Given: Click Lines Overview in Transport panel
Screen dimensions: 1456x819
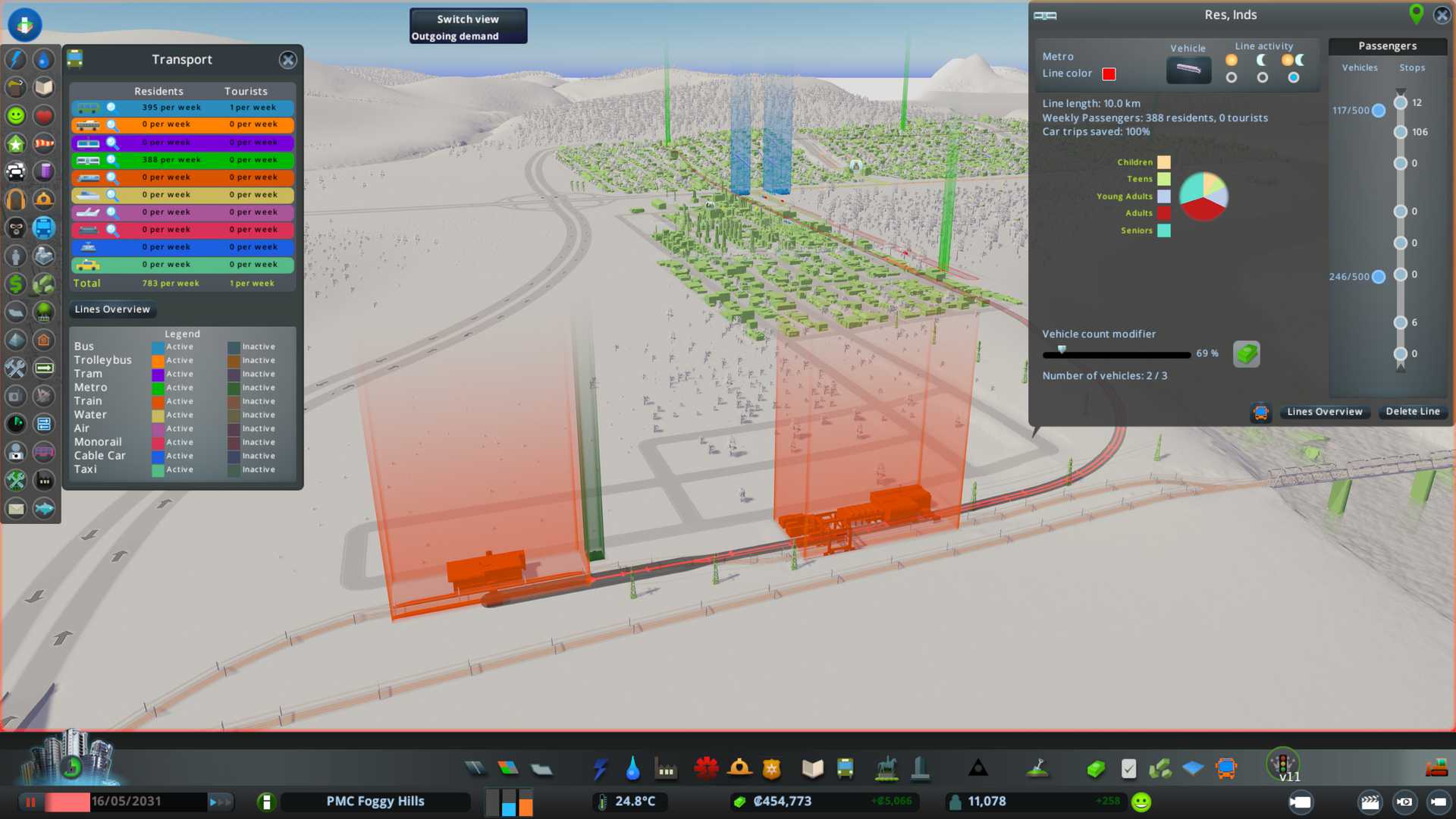Looking at the screenshot, I should [x=112, y=309].
